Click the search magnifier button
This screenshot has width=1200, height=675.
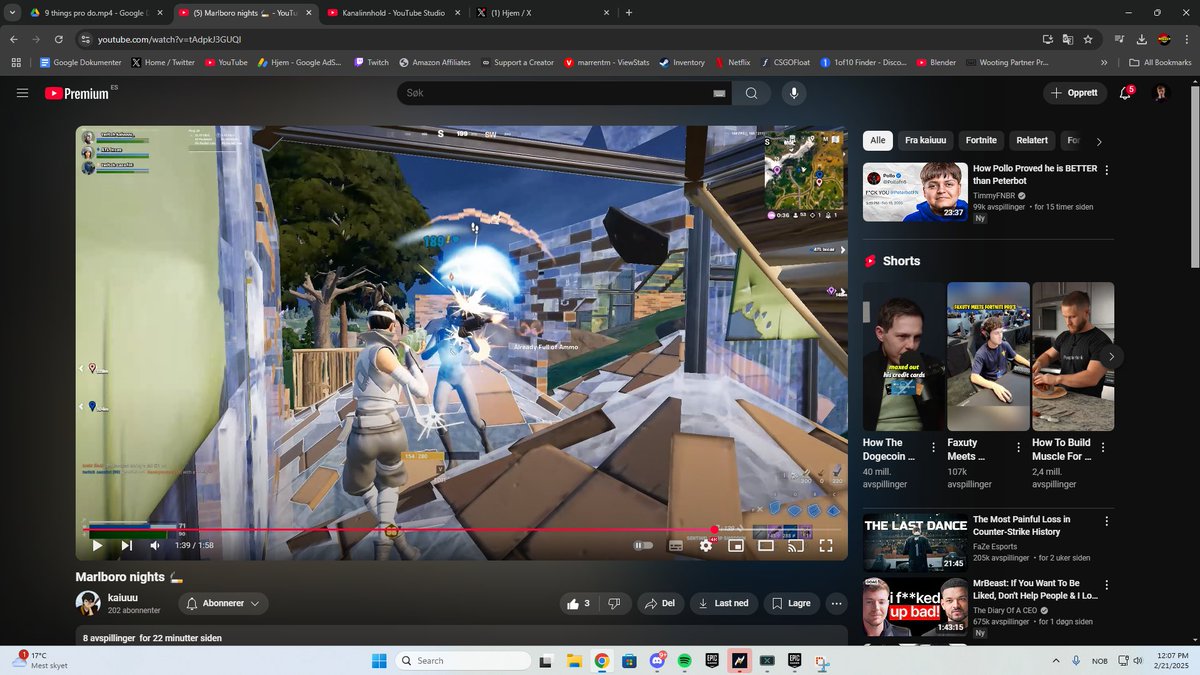tap(751, 93)
